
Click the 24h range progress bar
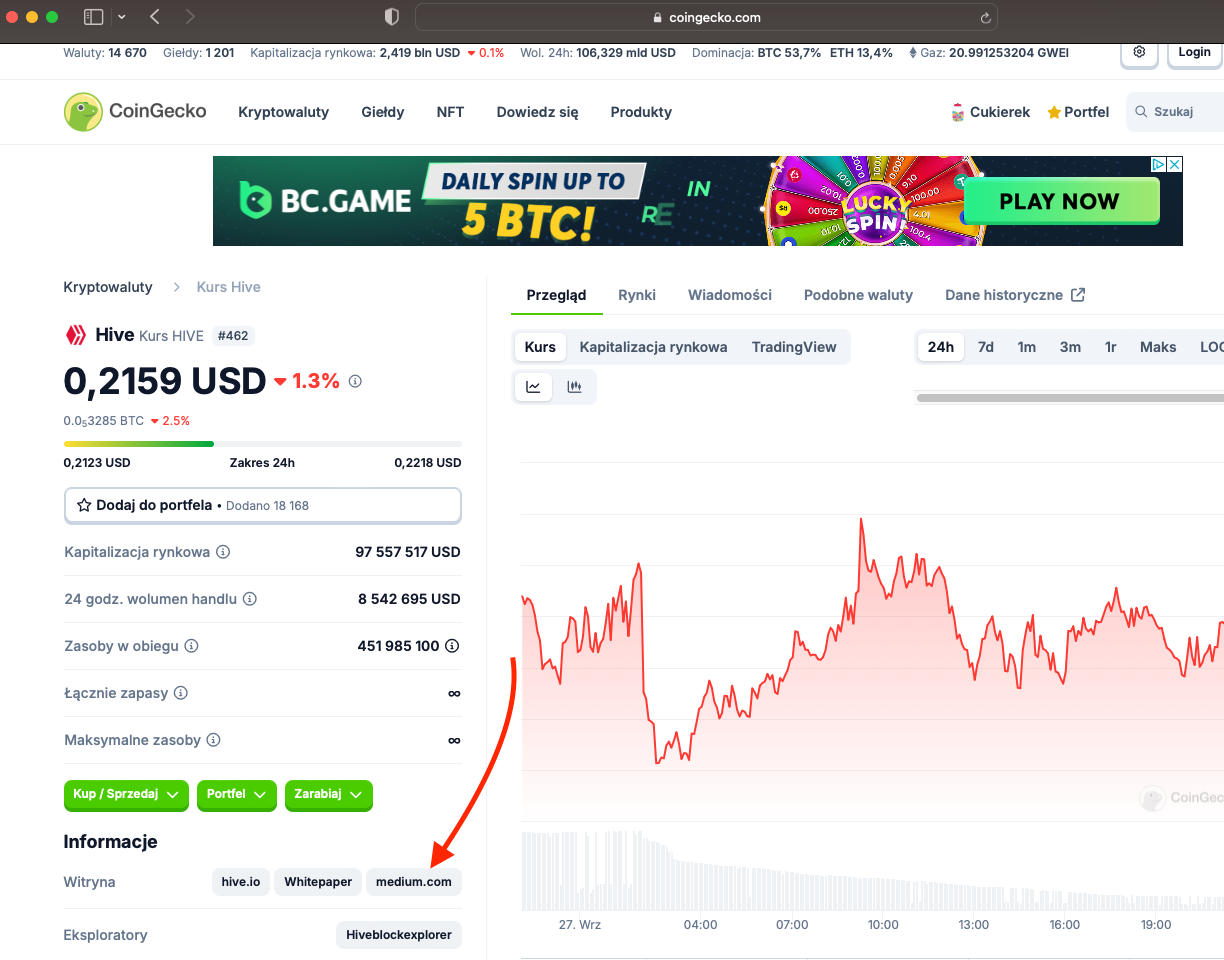point(262,443)
